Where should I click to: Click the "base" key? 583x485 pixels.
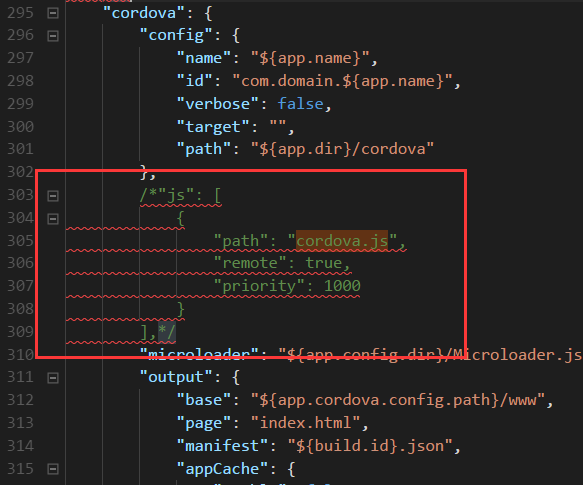pyautogui.click(x=204, y=400)
